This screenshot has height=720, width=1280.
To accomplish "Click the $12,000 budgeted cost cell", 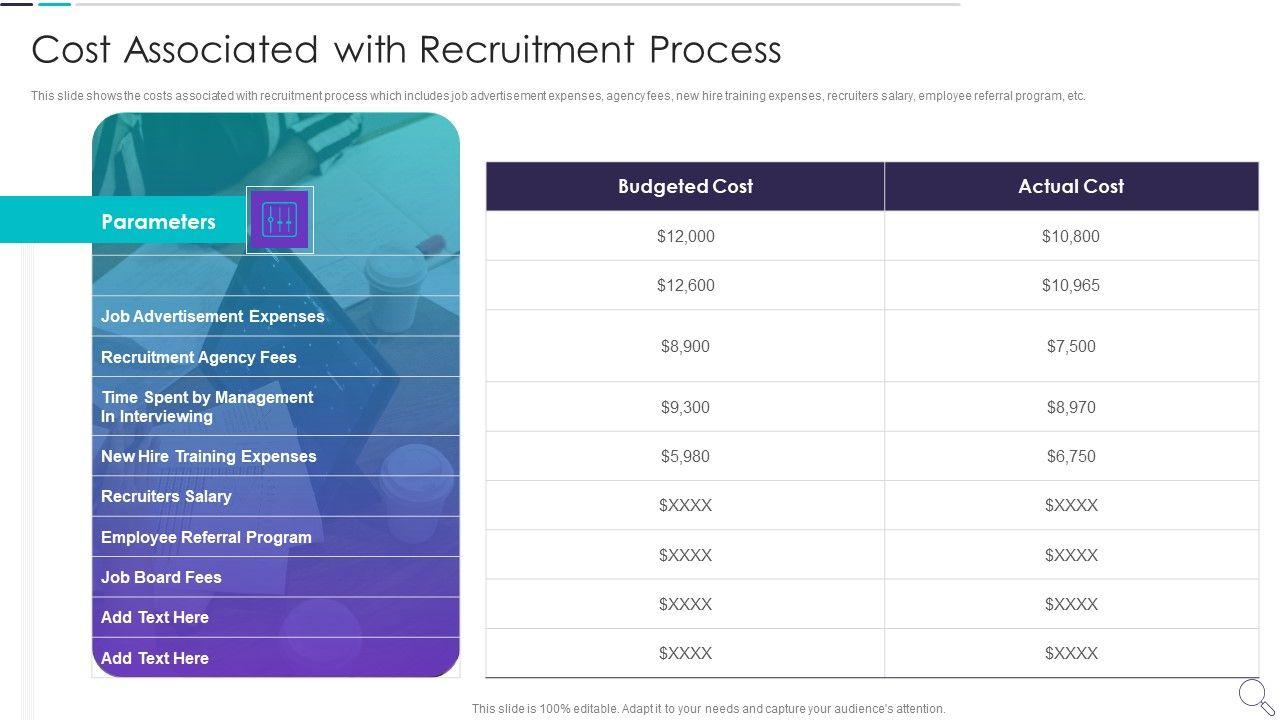I will point(685,236).
